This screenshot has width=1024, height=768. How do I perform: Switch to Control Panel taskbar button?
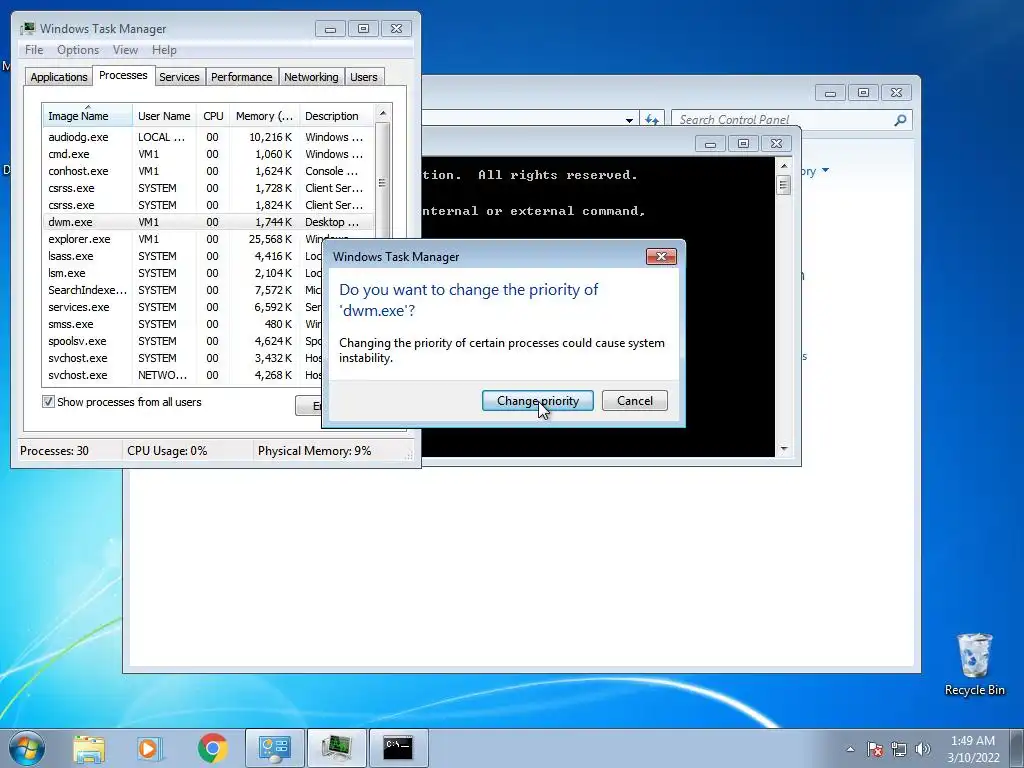click(x=274, y=748)
